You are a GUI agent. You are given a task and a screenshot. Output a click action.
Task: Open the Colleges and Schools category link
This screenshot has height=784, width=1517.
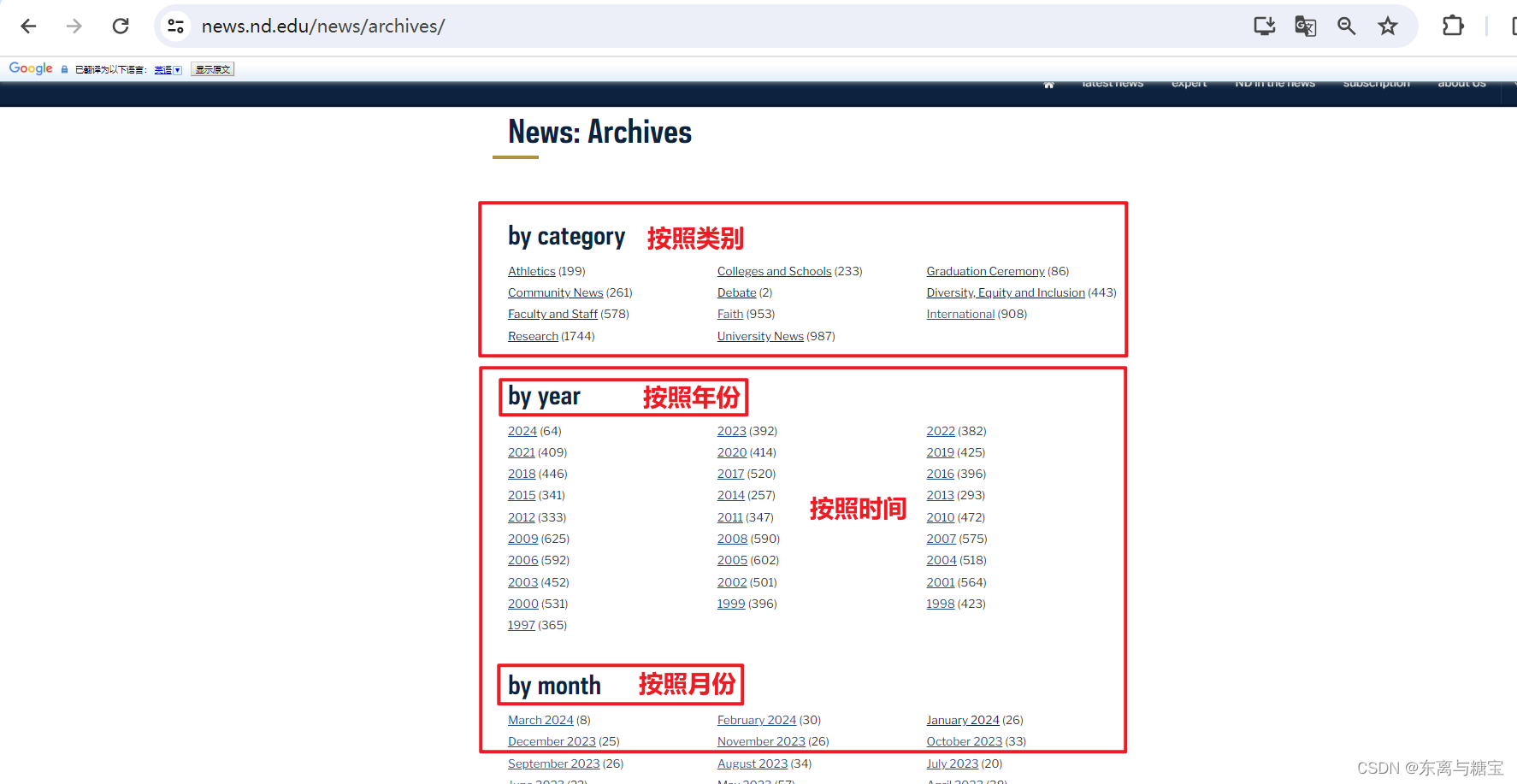coord(774,271)
